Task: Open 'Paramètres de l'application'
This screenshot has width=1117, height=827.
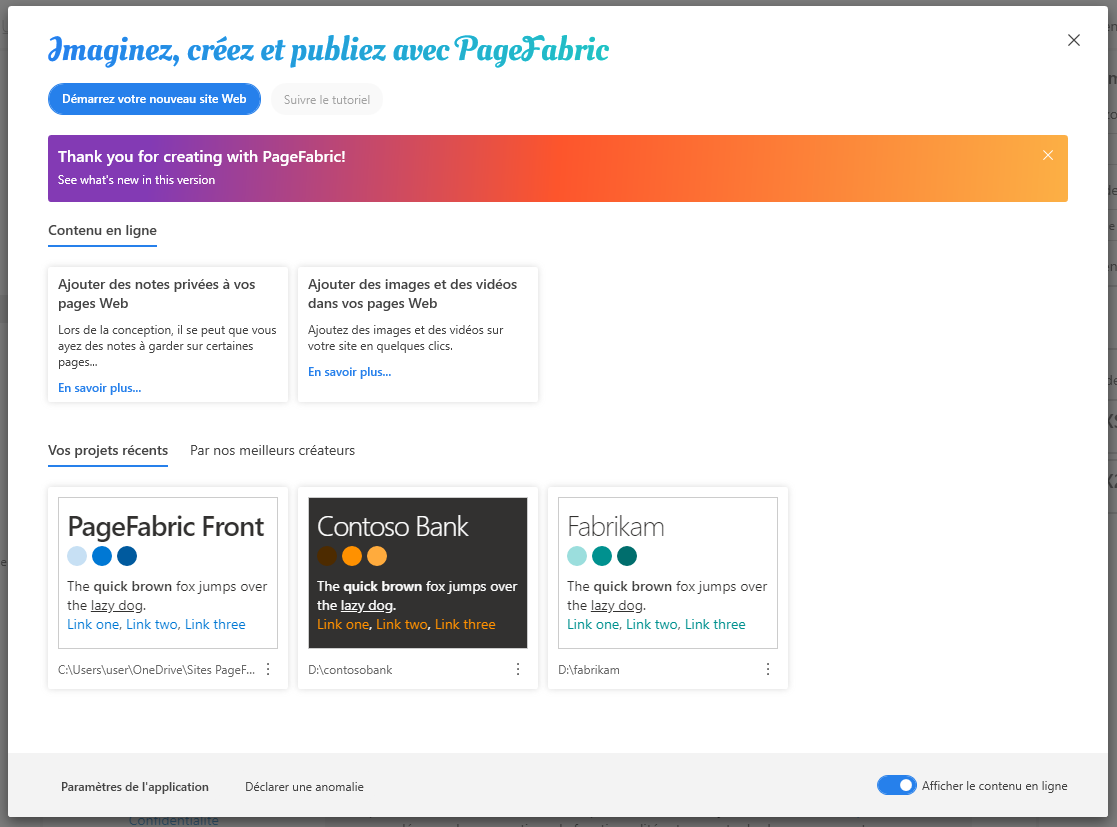Action: click(135, 786)
